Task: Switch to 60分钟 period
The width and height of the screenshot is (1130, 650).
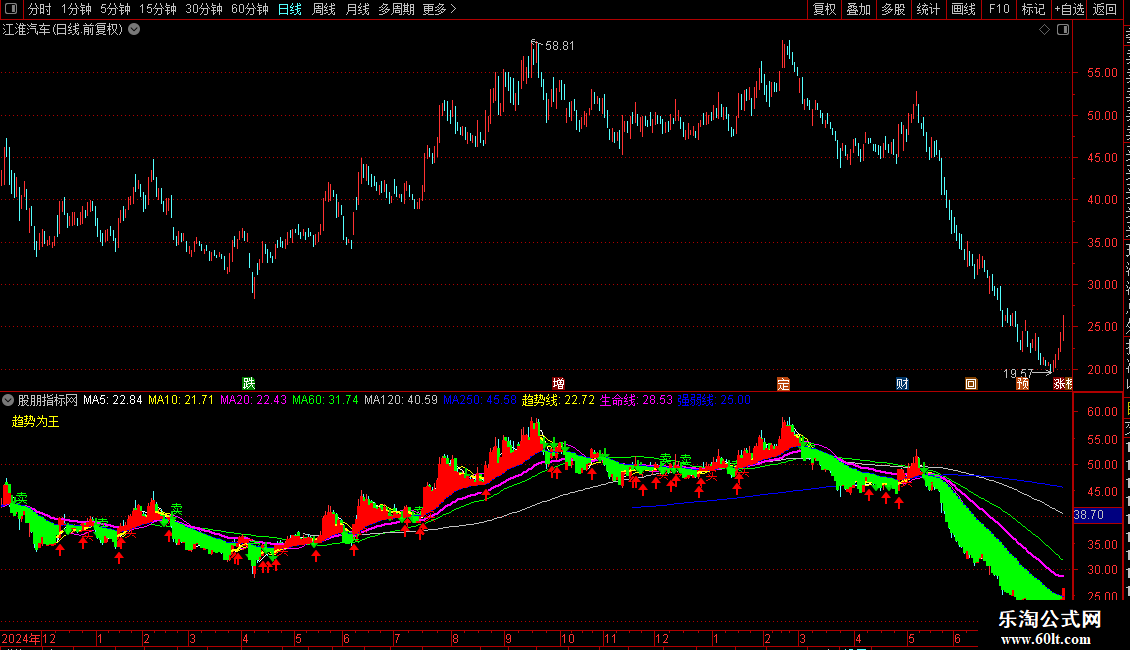Action: [250, 9]
